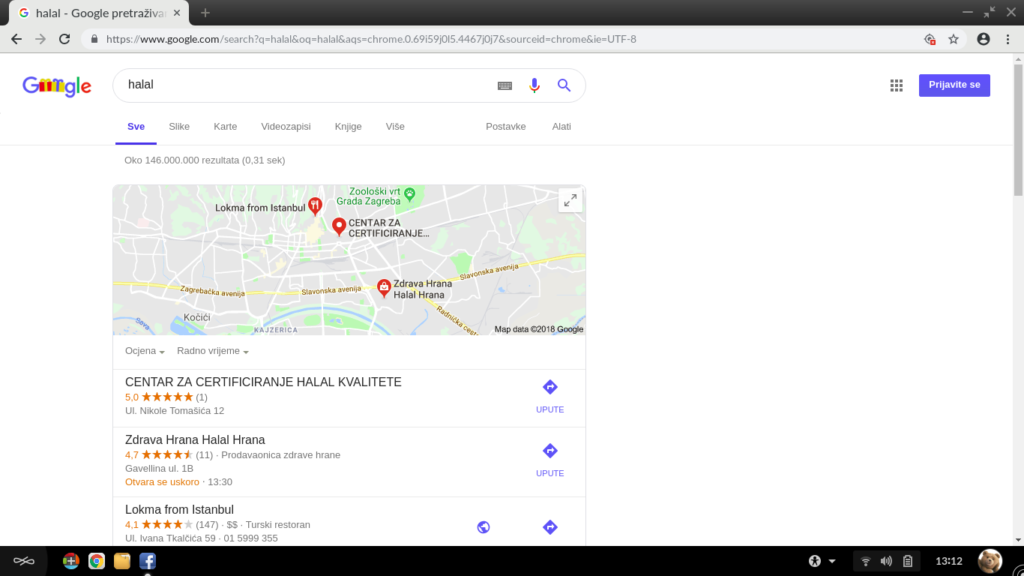Open the Više more options menu

coord(395,127)
